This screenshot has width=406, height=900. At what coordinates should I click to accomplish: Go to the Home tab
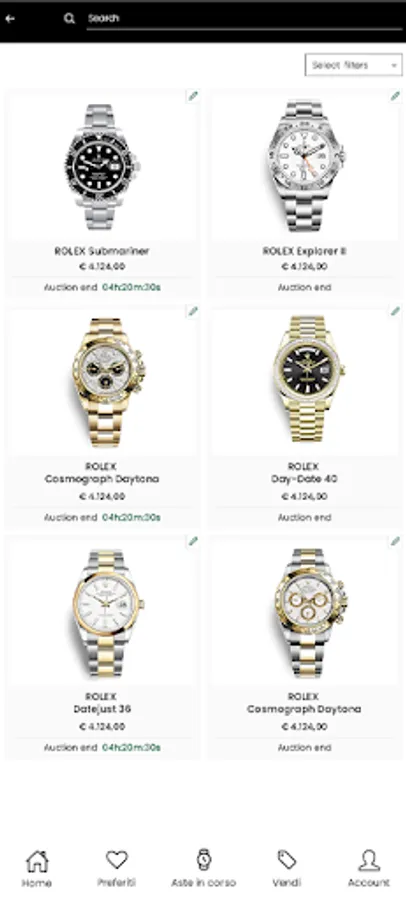[37, 869]
